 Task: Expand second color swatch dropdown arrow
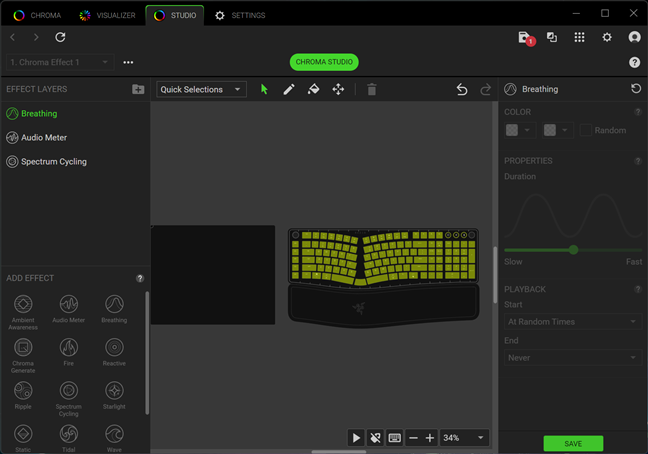pos(565,130)
